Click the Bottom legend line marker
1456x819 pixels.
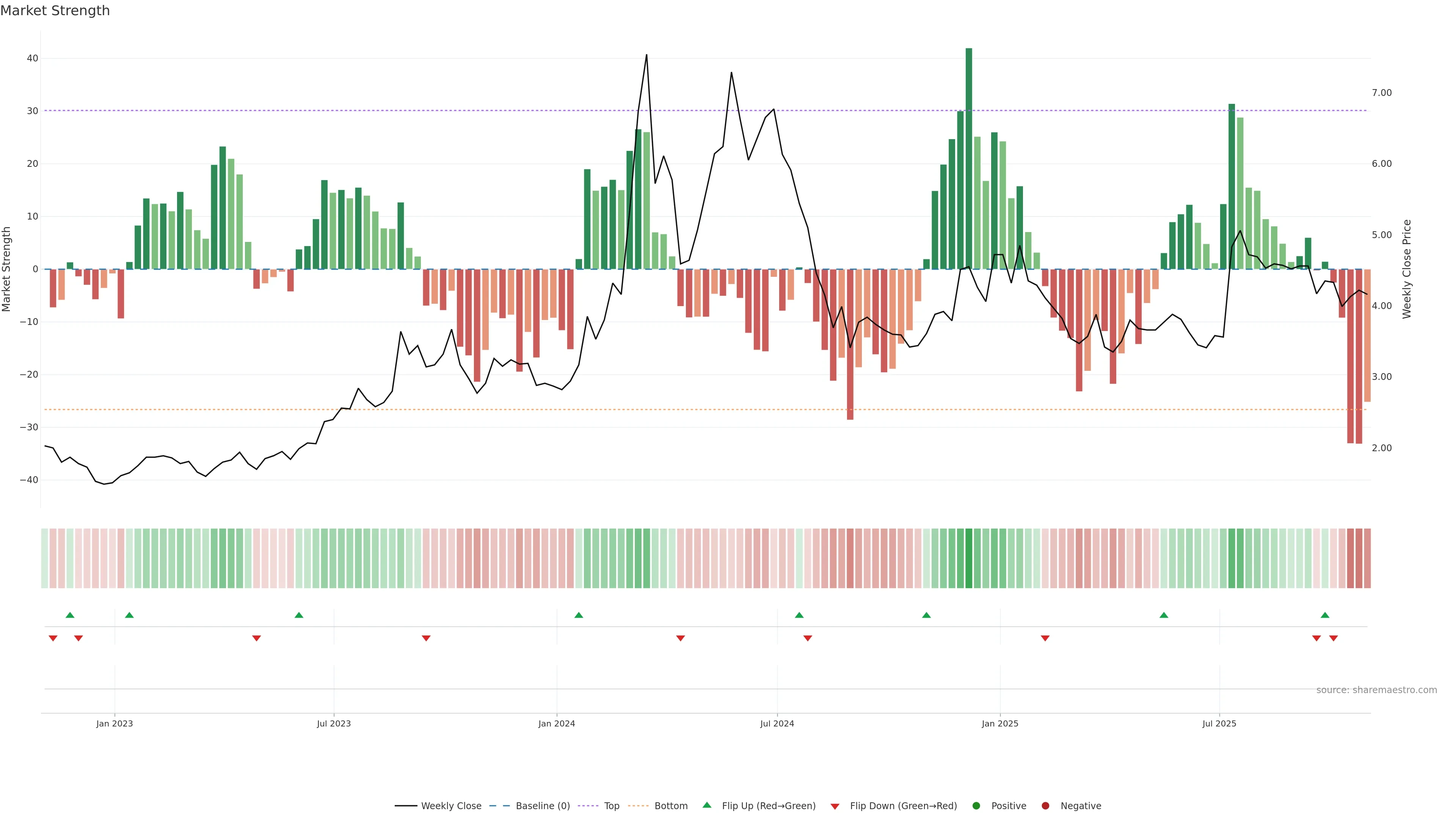(639, 806)
